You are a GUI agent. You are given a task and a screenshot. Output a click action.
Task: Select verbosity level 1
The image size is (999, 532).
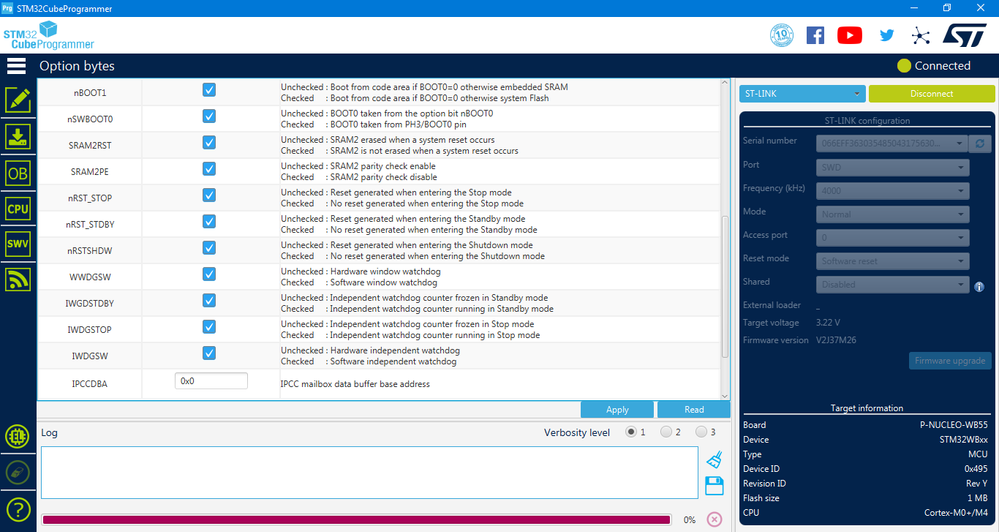(x=631, y=432)
